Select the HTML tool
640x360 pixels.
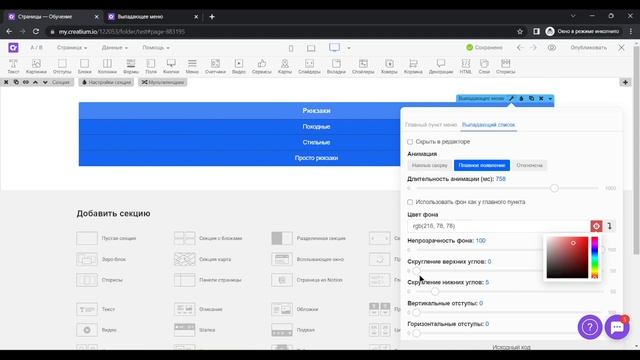pyautogui.click(x=466, y=66)
